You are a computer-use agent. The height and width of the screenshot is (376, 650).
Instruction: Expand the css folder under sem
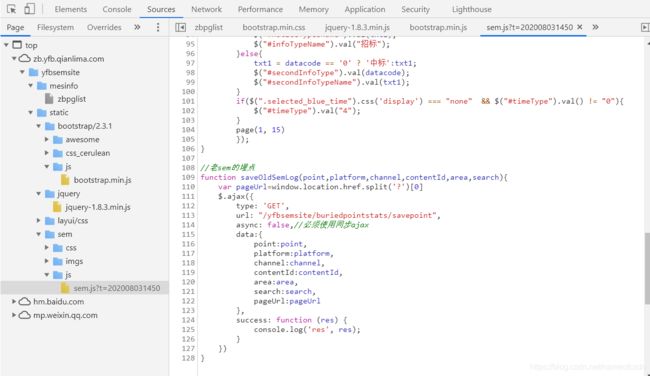[47, 247]
